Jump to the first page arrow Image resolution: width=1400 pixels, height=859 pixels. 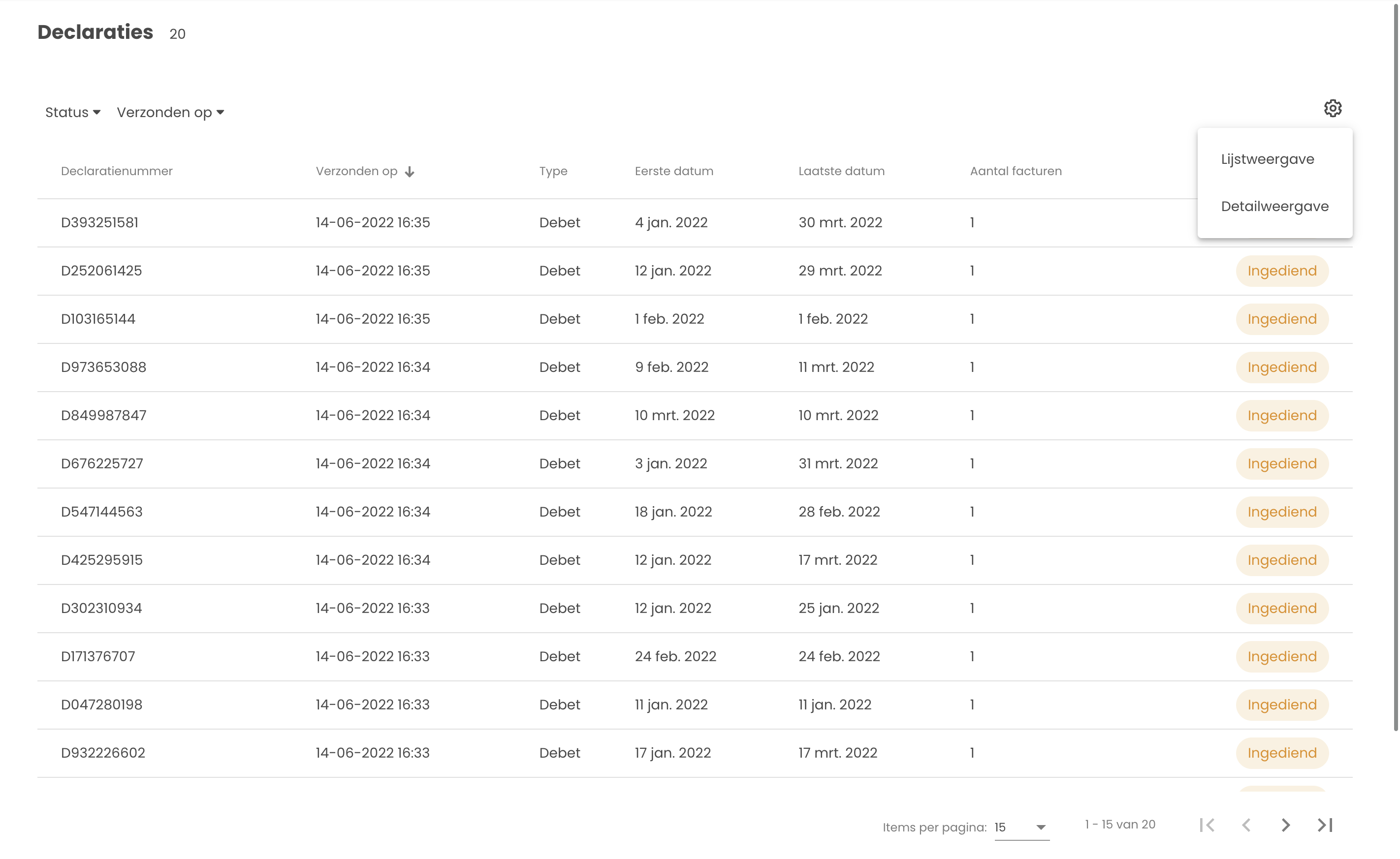(x=1208, y=825)
